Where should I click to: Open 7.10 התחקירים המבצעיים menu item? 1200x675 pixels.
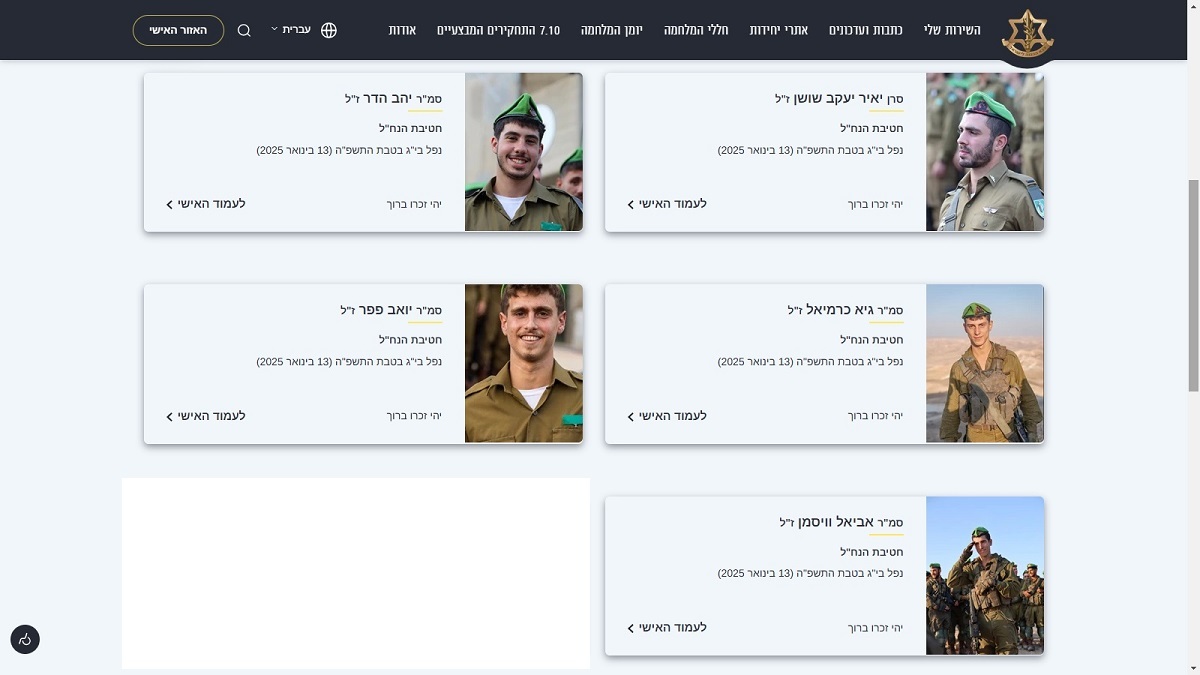tap(498, 30)
